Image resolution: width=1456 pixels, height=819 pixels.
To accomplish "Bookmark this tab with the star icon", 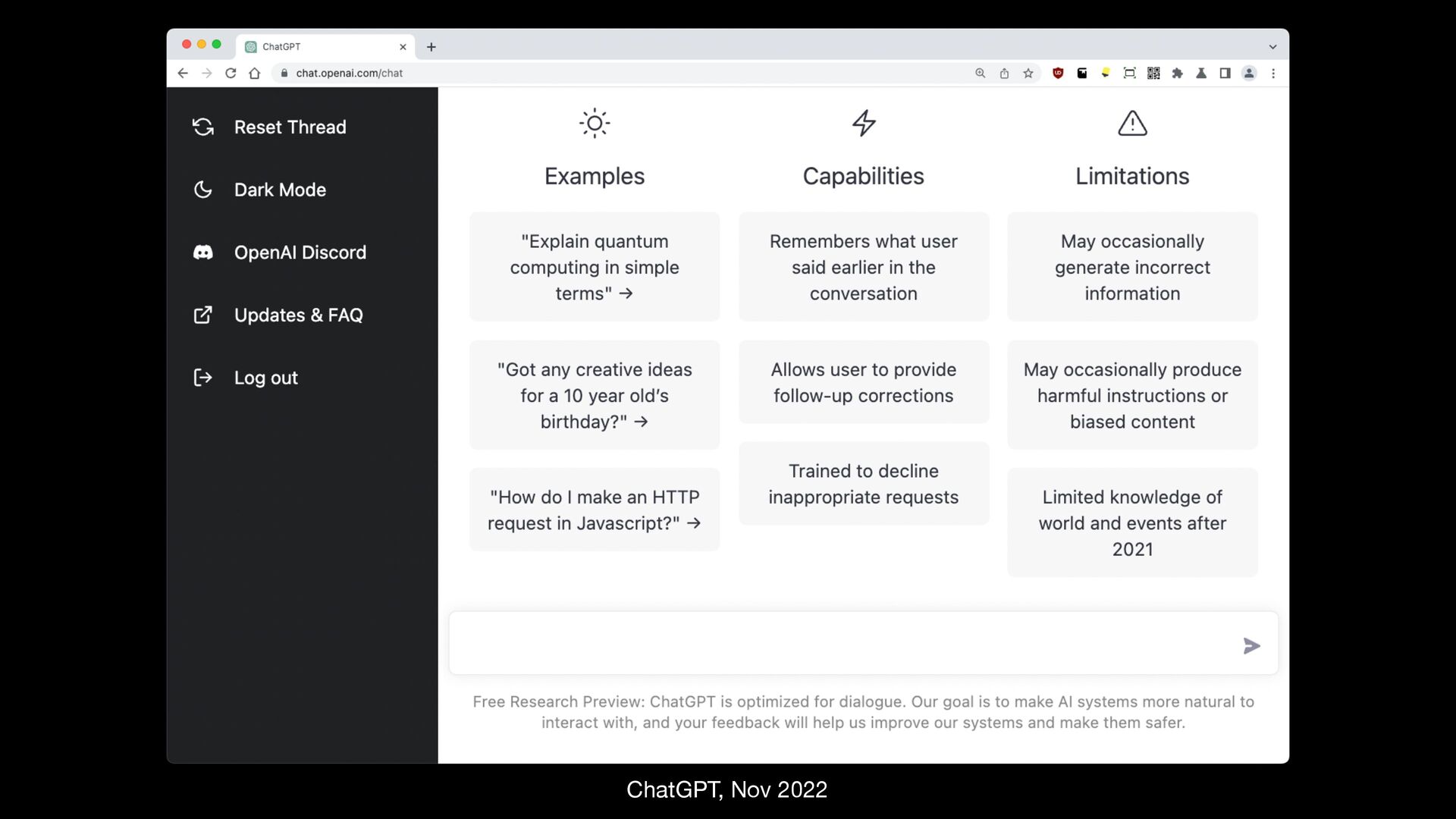I will tap(1028, 73).
